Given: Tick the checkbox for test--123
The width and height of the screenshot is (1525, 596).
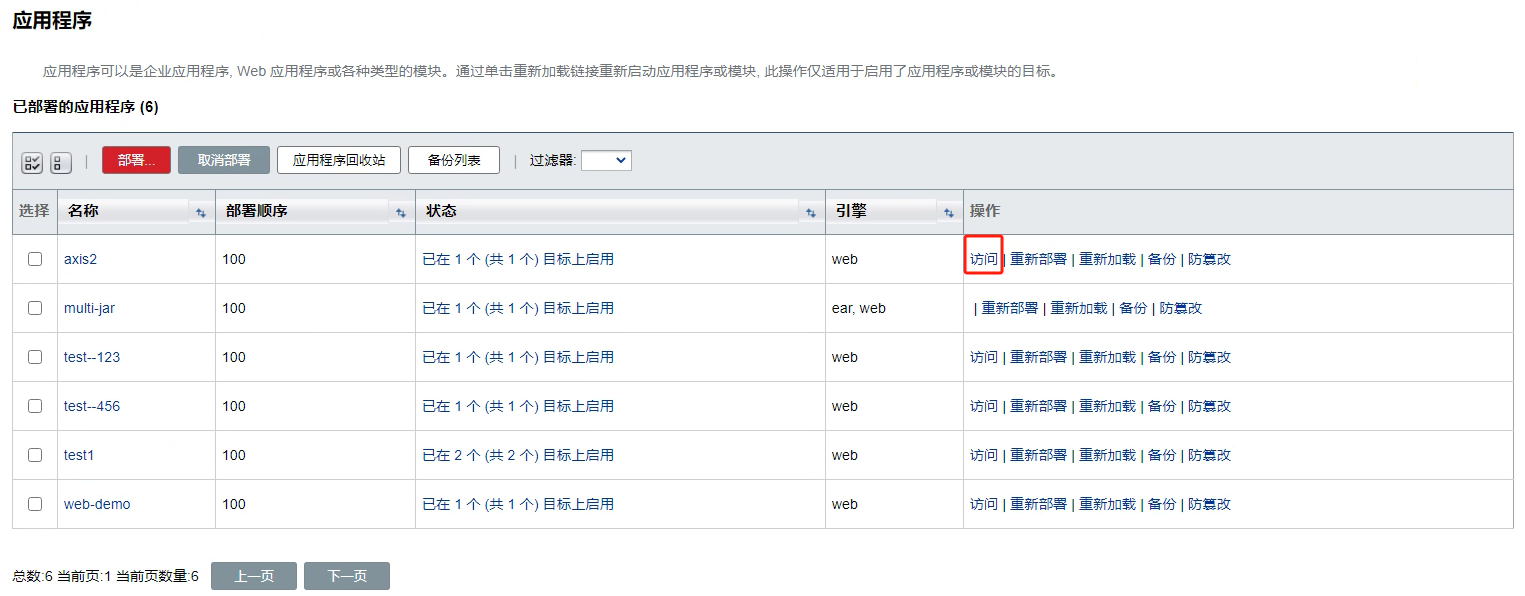Looking at the screenshot, I should (x=35, y=357).
